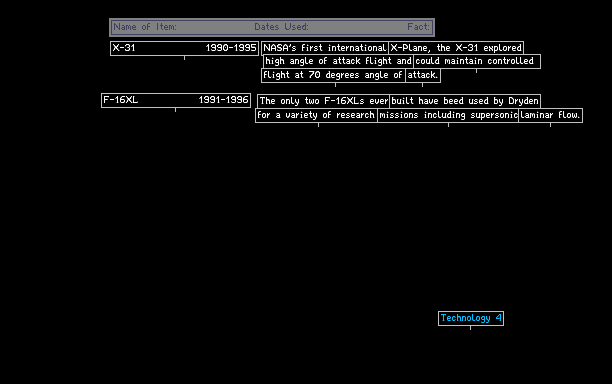Click the "Name of Item:" header label
Screen dimensions: 612x384
click(x=145, y=27)
